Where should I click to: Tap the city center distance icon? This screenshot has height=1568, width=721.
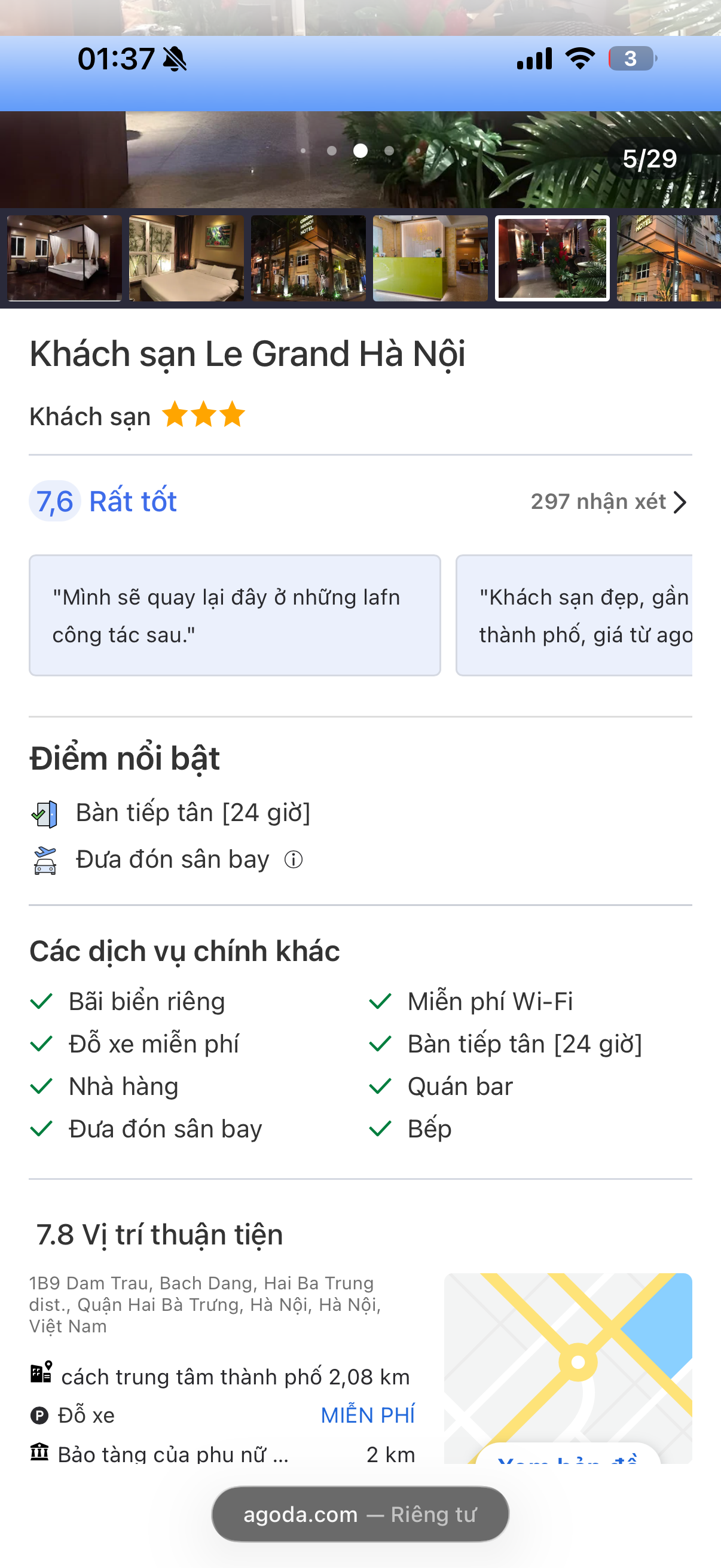point(41,1372)
